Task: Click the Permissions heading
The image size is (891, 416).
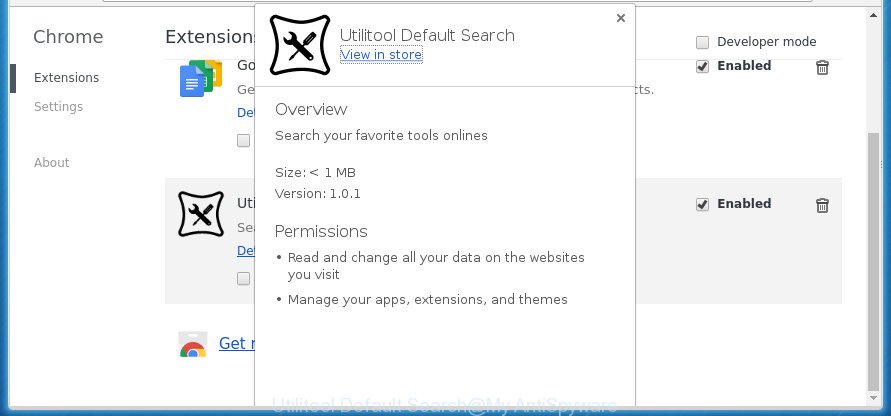Action: coord(321,231)
